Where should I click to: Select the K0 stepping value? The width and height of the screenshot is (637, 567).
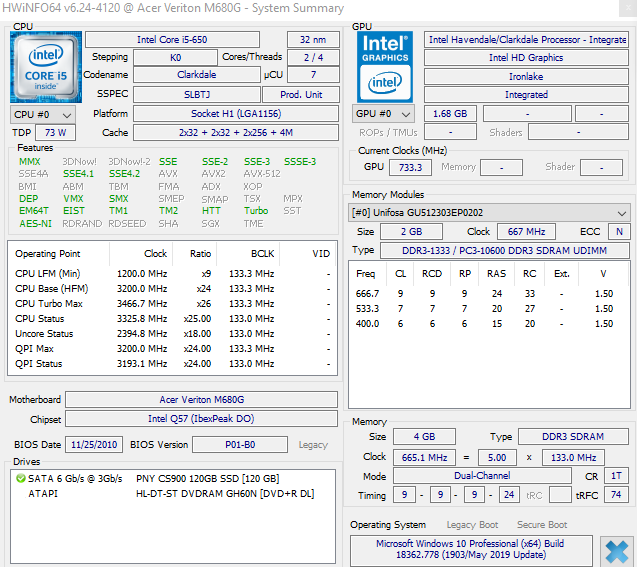coord(176,58)
